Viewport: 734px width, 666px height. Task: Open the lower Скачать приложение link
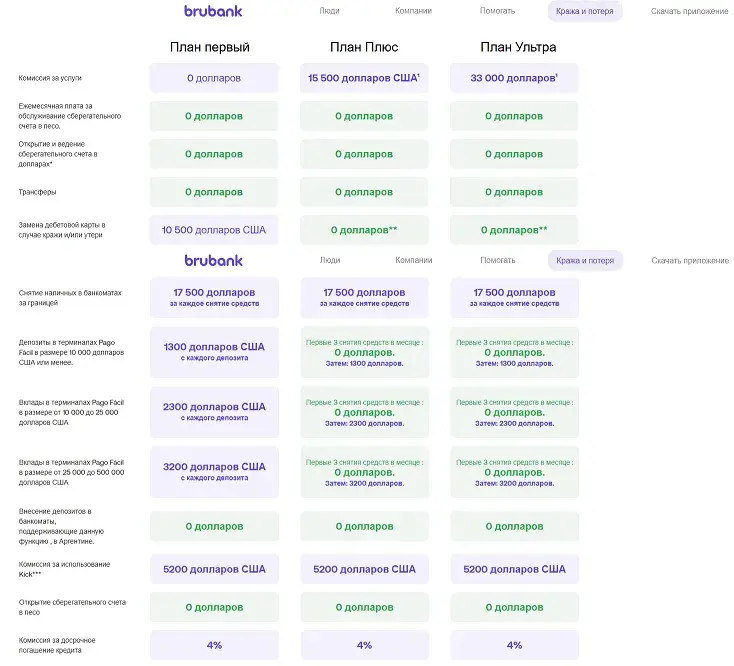[690, 261]
